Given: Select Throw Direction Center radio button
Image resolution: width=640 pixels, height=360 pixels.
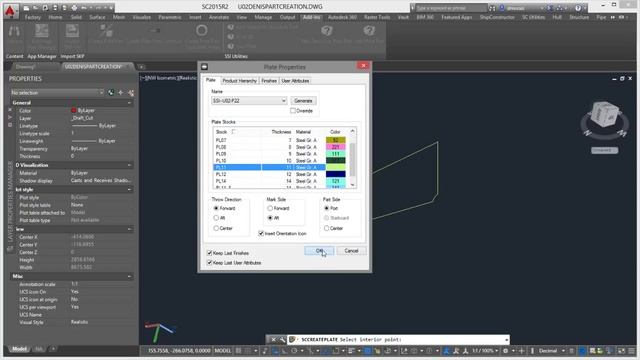Looking at the screenshot, I should [216, 228].
